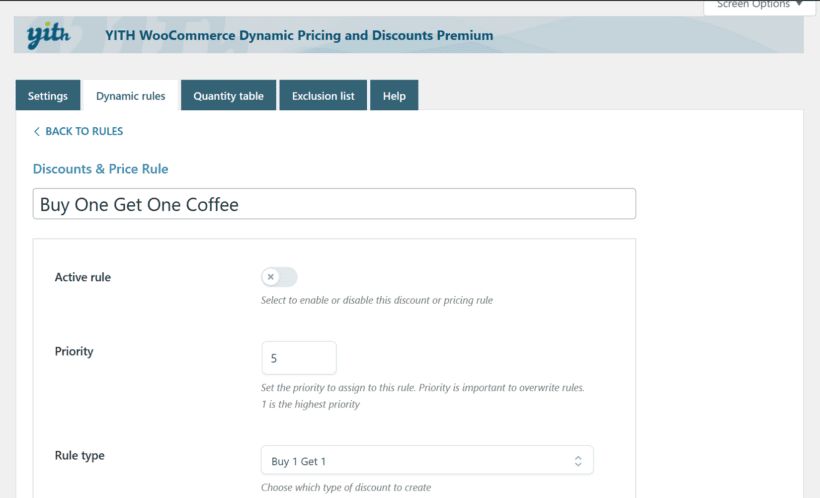
Task: Click the YITH logo
Action: (48, 36)
